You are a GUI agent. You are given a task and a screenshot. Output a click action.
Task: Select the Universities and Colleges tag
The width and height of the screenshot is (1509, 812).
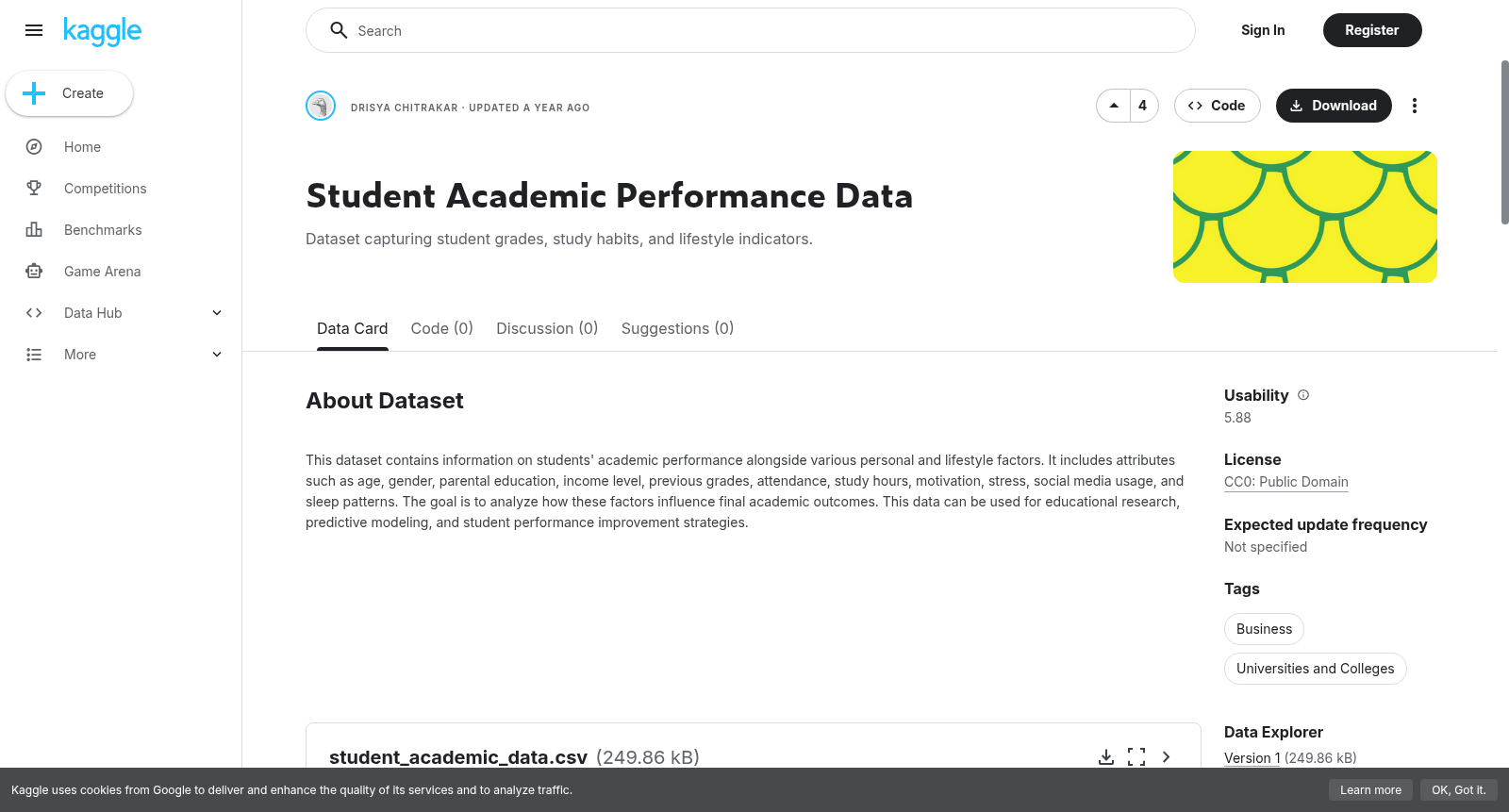[x=1315, y=669]
